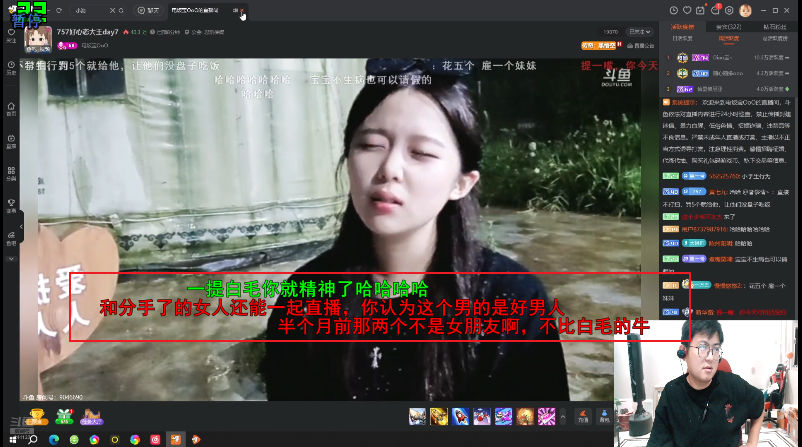802x447 pixels.
Task: Close the live room tab
Action: [242, 10]
